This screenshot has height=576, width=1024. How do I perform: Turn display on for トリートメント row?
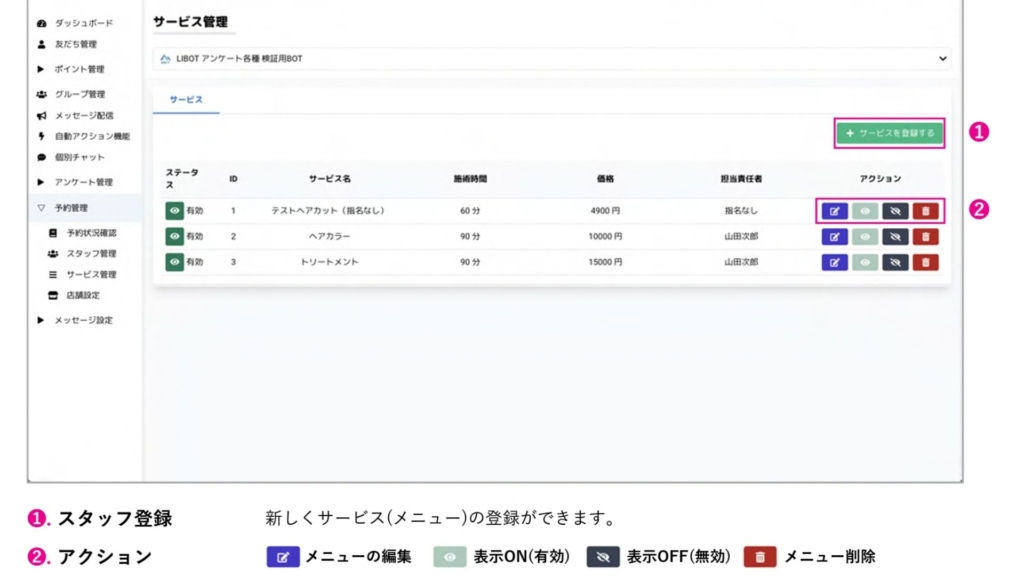click(x=865, y=262)
